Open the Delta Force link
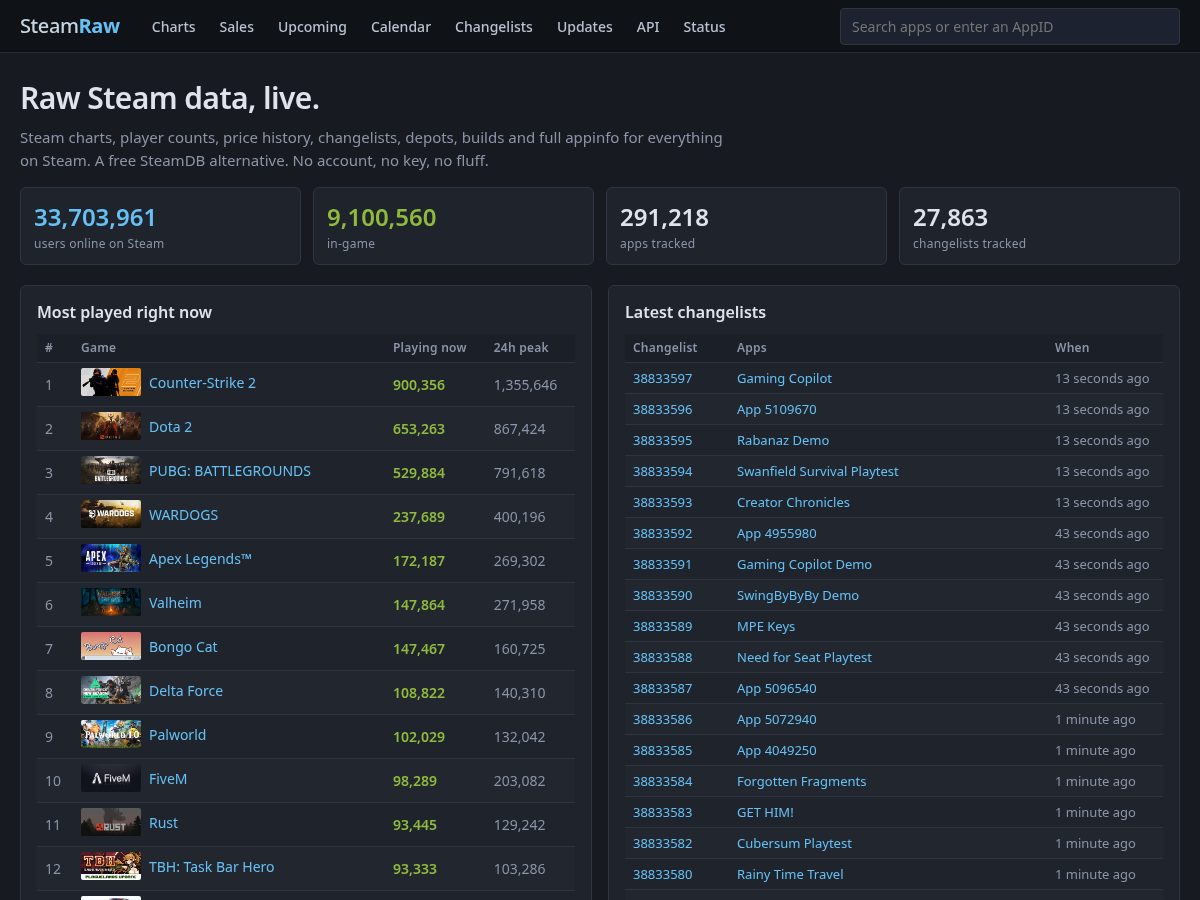 click(186, 691)
